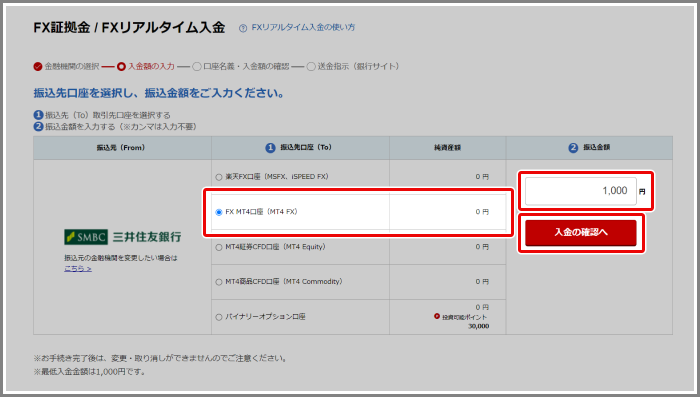The height and width of the screenshot is (397, 700).
Task: Click the 純資産額 column header
Action: tap(447, 147)
